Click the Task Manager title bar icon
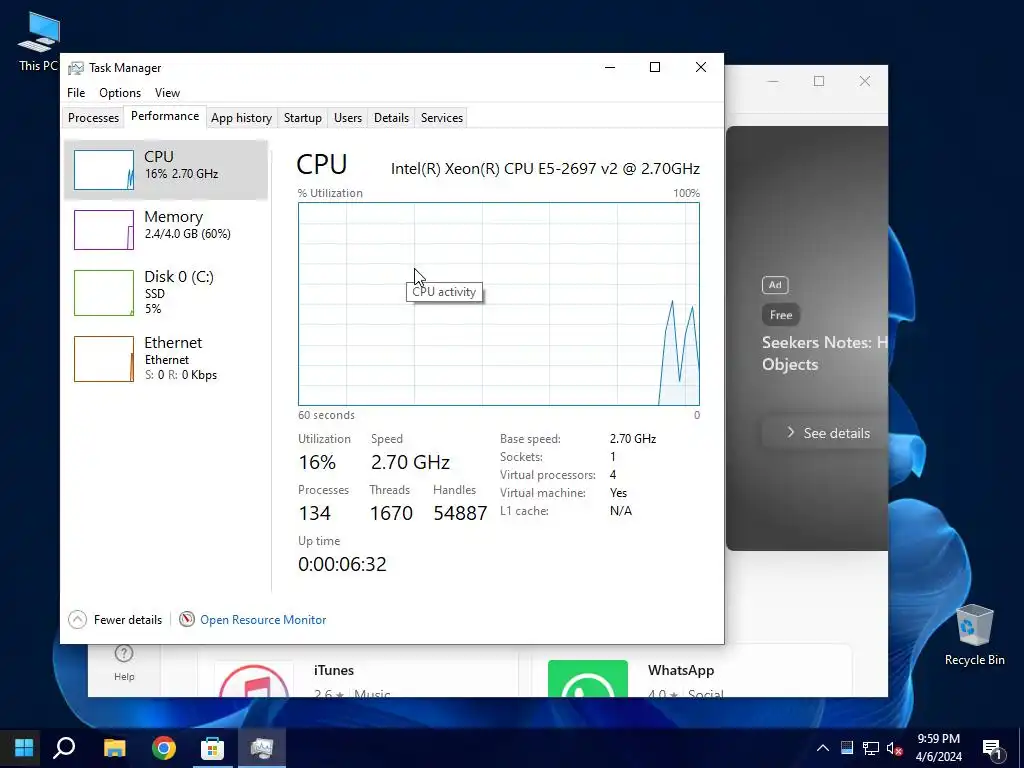The width and height of the screenshot is (1024, 768). point(76,68)
